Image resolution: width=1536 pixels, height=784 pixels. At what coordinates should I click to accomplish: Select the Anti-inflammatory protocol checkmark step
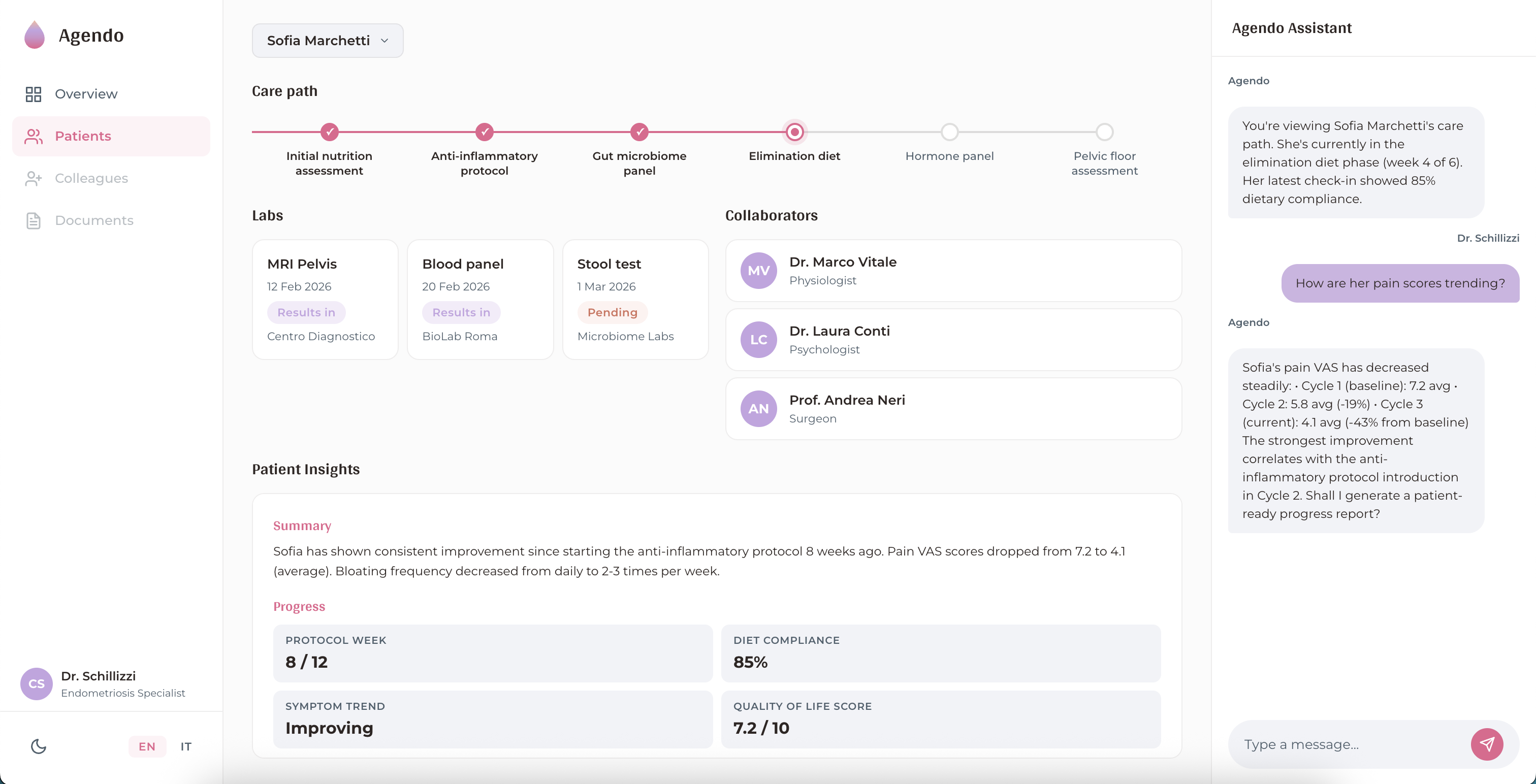(x=484, y=132)
